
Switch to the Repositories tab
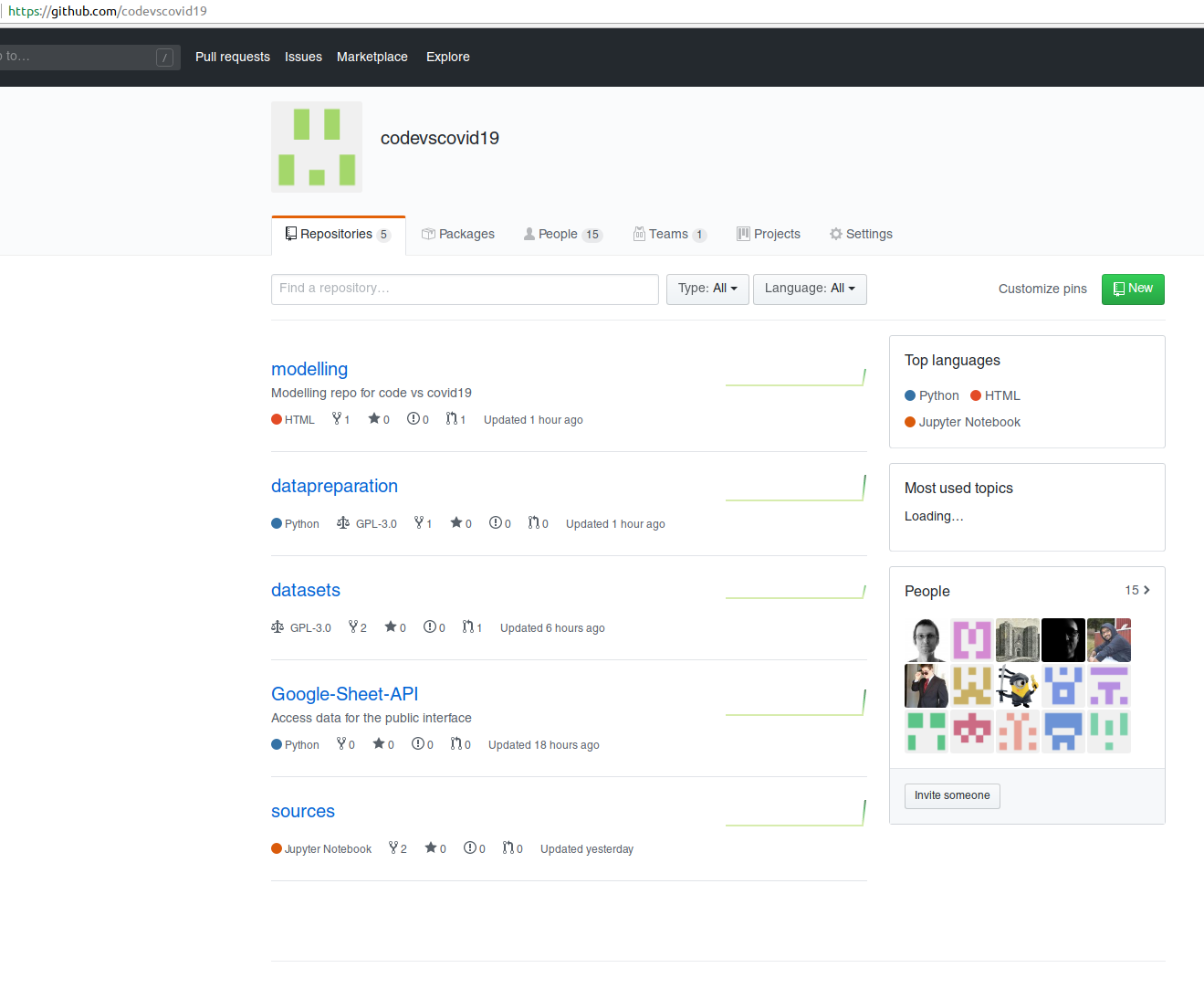[x=339, y=235]
